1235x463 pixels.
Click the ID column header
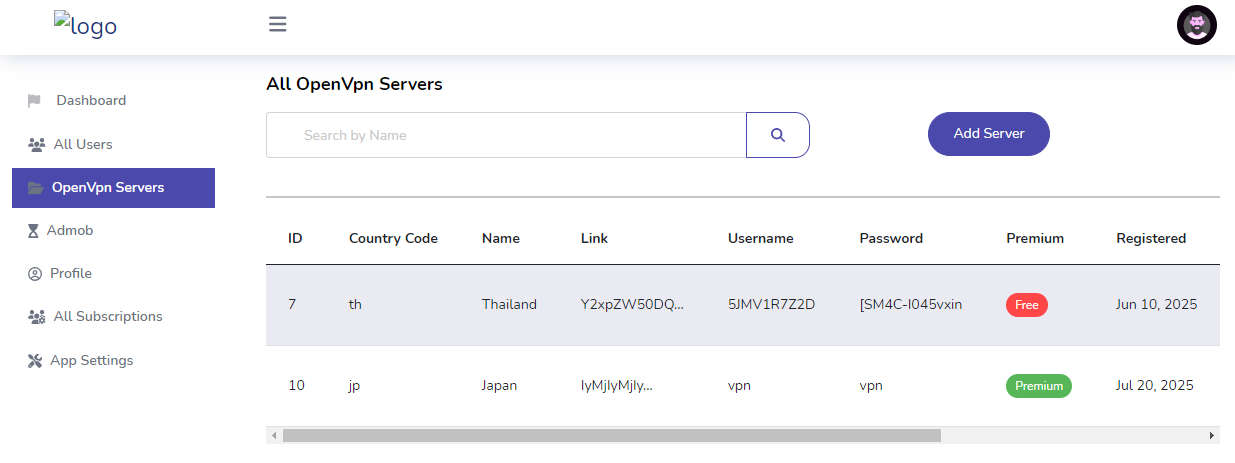295,239
